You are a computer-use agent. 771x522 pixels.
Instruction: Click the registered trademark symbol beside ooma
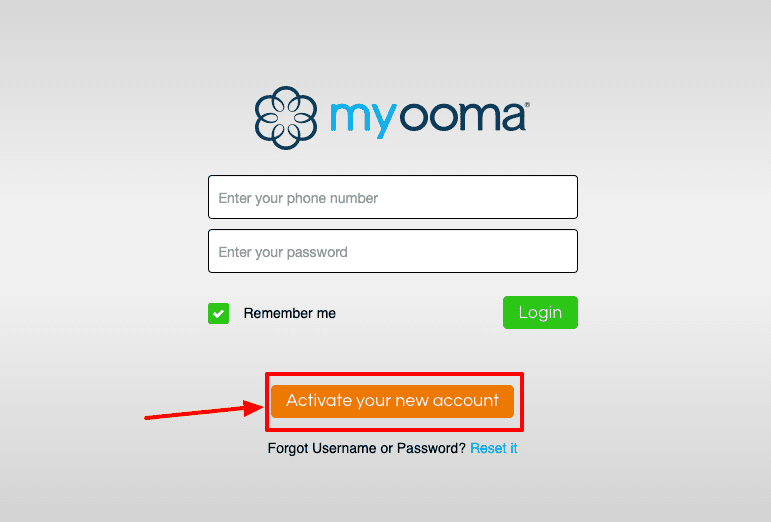pos(527,105)
